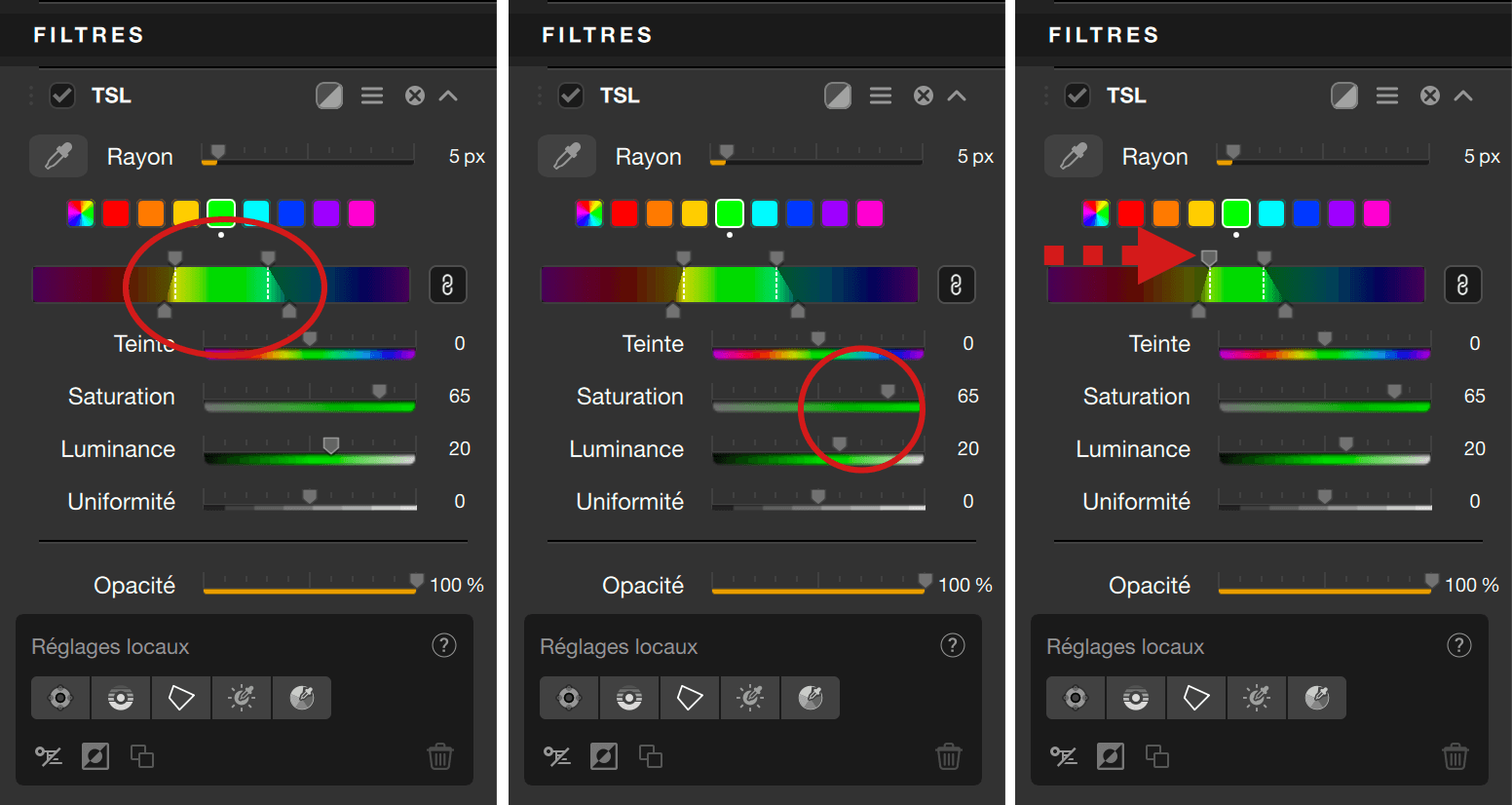
Task: Click the mask preview icon beside TSL, right panel
Action: pyautogui.click(x=1344, y=96)
